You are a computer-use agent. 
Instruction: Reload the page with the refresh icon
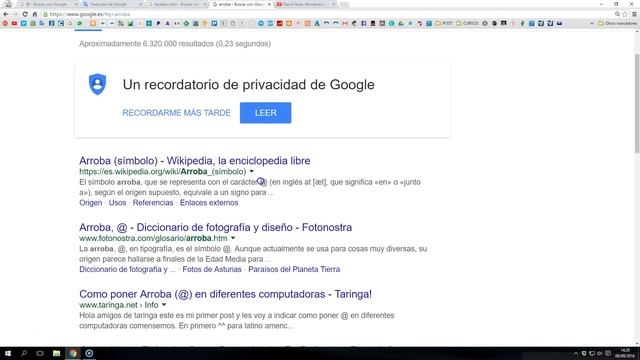[x=25, y=14]
